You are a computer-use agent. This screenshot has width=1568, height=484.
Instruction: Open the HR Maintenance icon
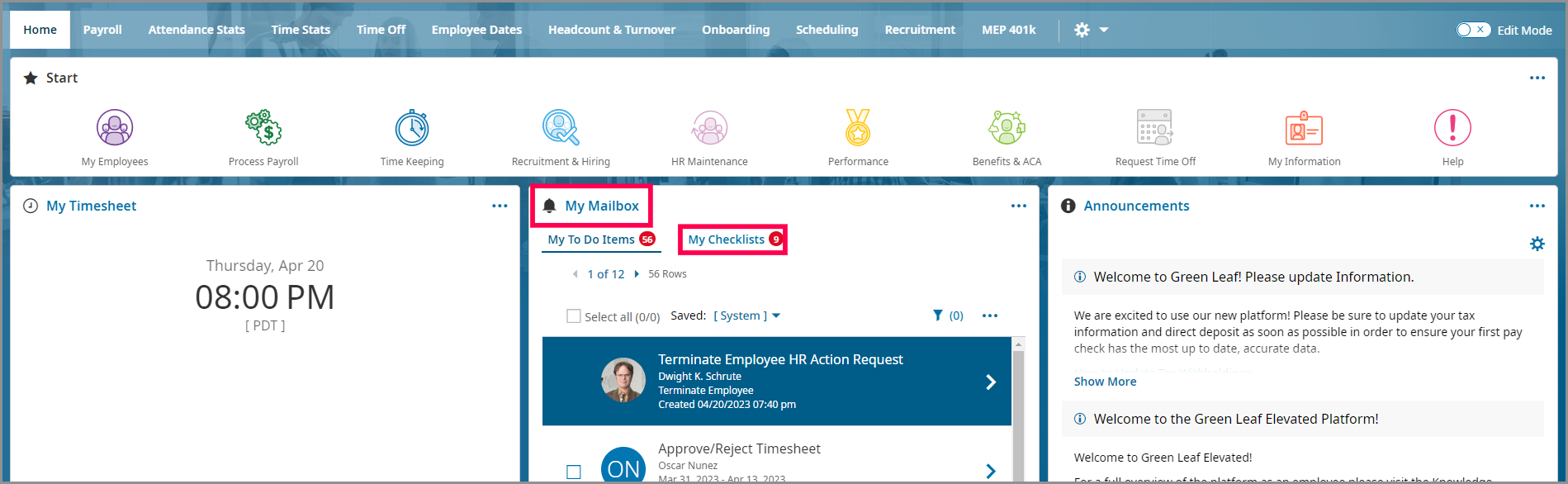[x=709, y=127]
